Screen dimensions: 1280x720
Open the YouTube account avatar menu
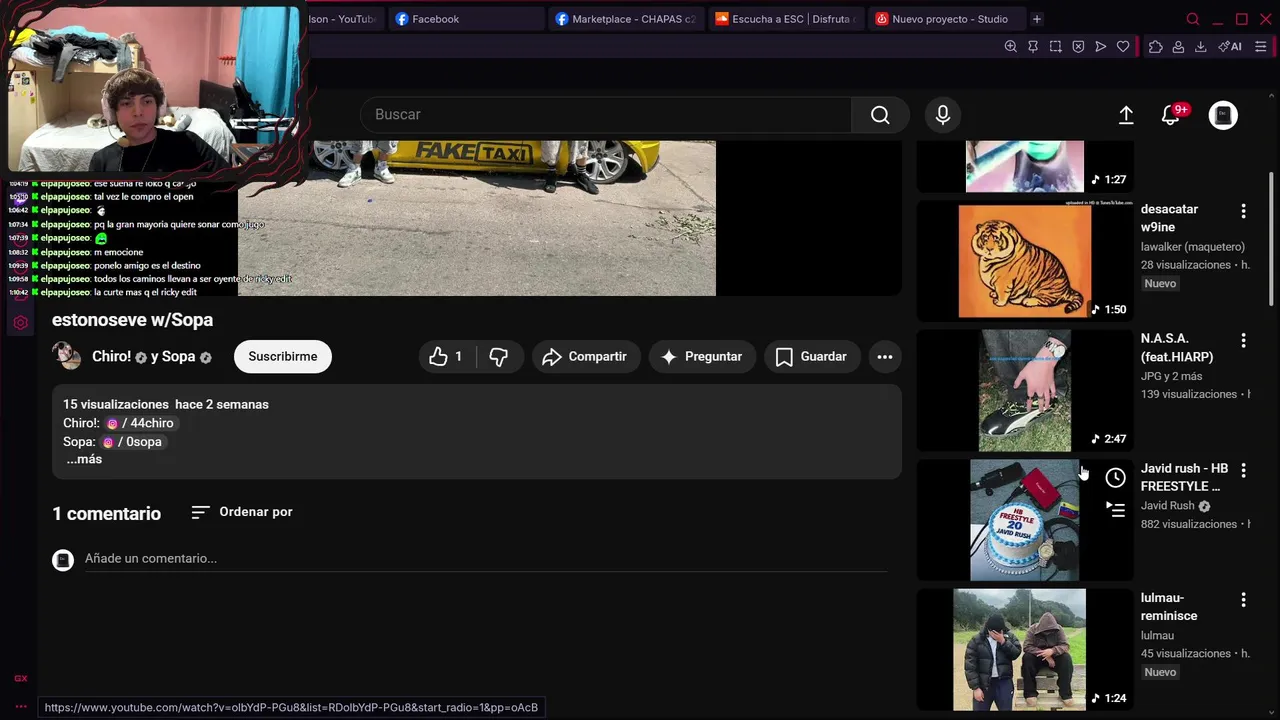tap(1223, 115)
